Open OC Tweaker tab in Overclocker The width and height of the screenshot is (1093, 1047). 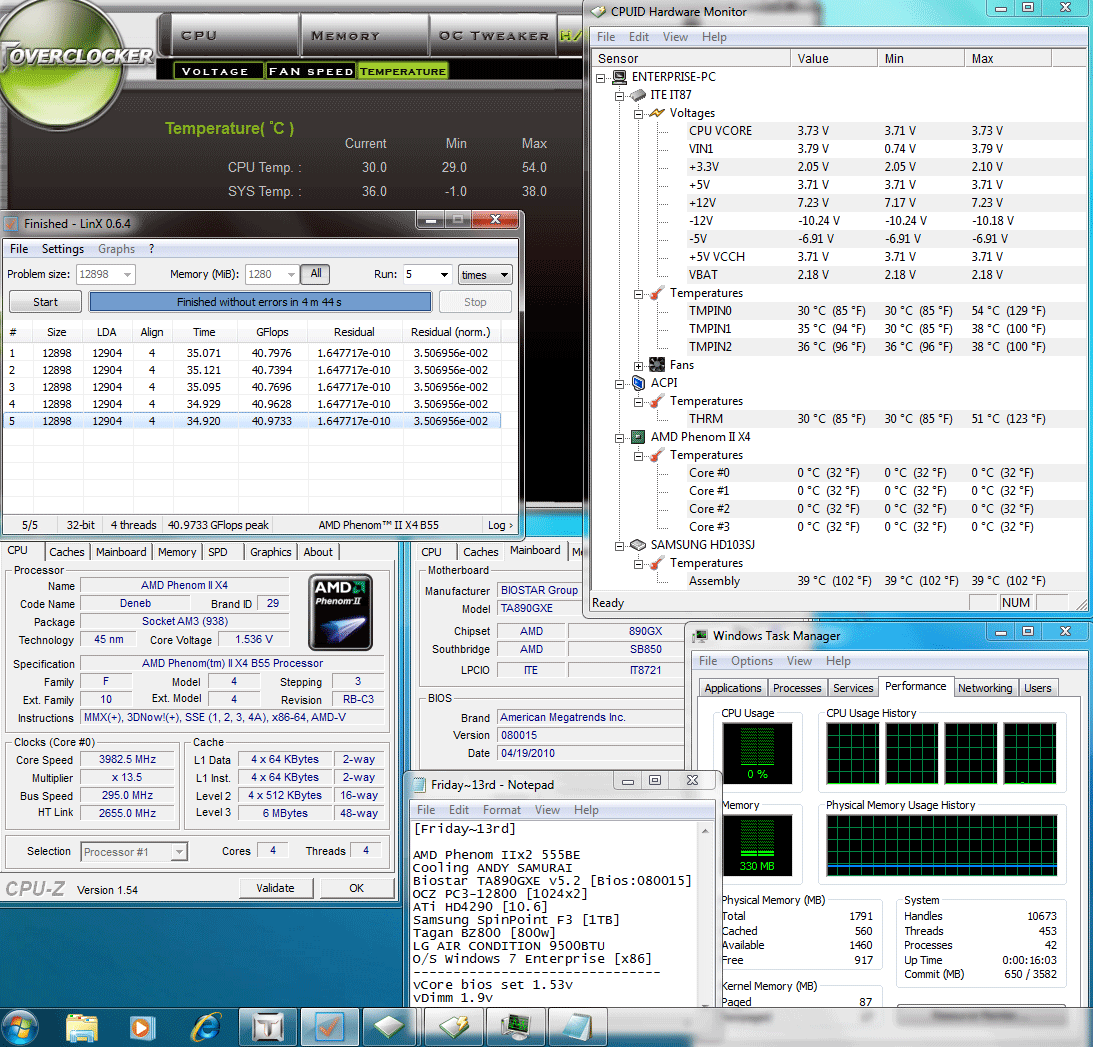[494, 35]
